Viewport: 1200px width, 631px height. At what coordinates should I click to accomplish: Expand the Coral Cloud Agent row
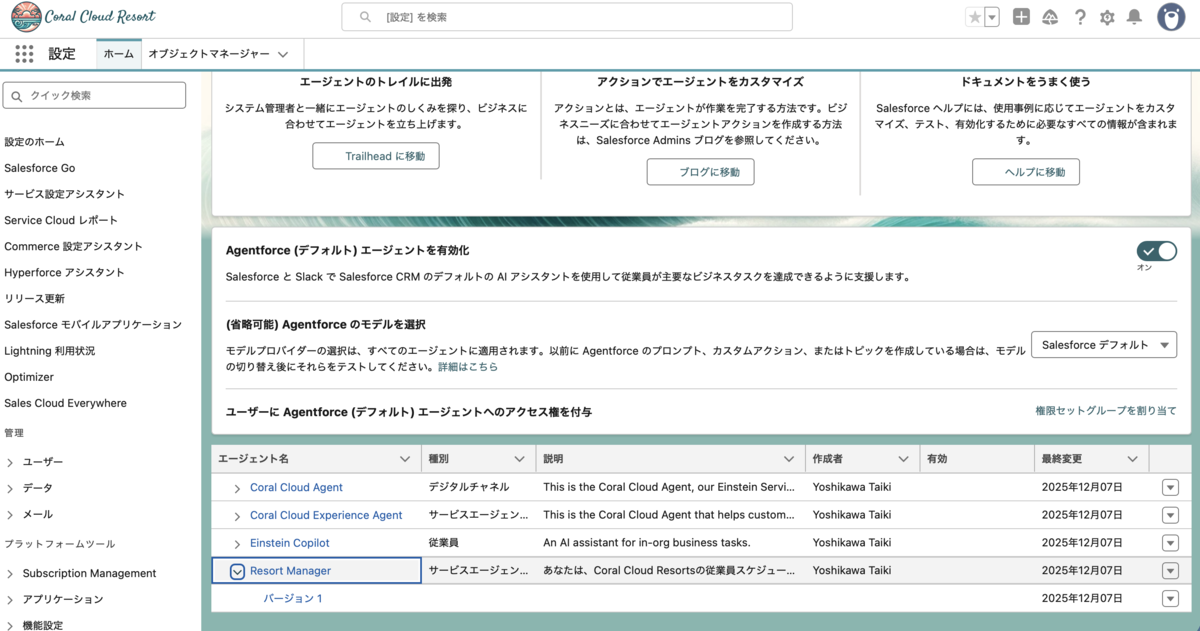click(x=237, y=488)
